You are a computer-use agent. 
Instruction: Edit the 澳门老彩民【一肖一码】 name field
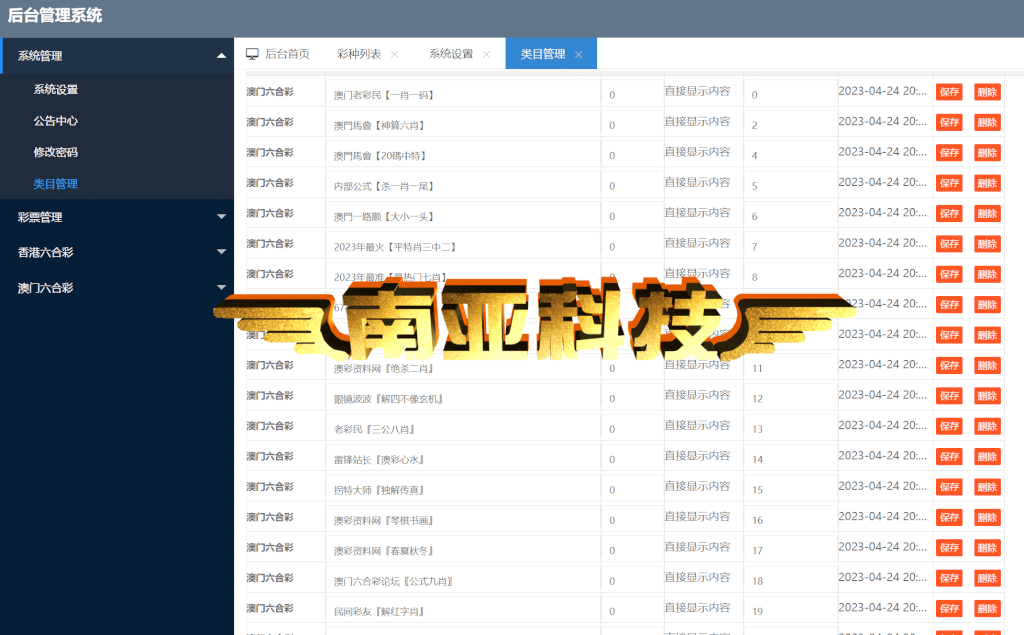pos(463,95)
